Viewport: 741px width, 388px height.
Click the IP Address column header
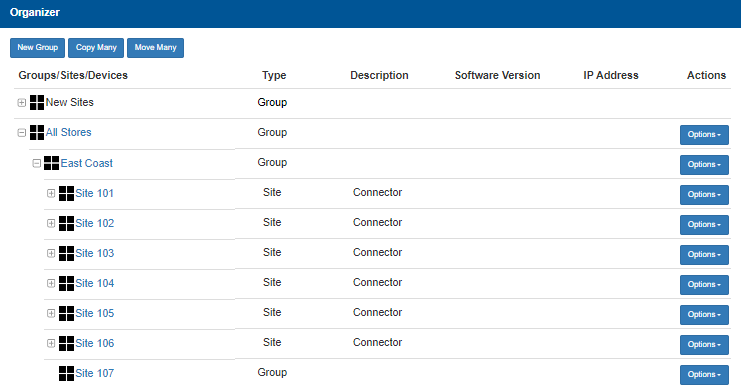click(611, 75)
